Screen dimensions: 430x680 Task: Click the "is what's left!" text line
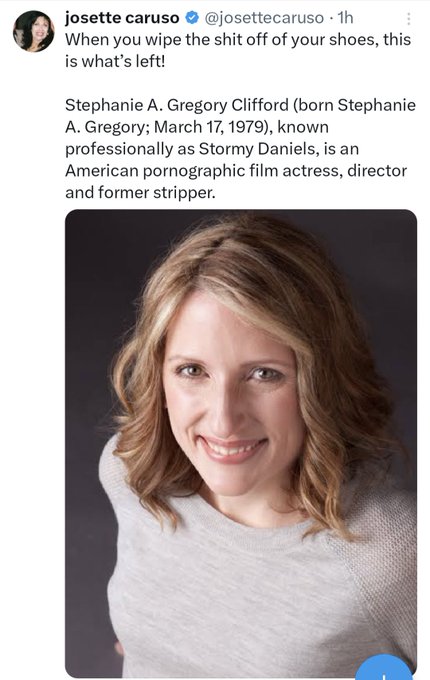click(x=115, y=61)
